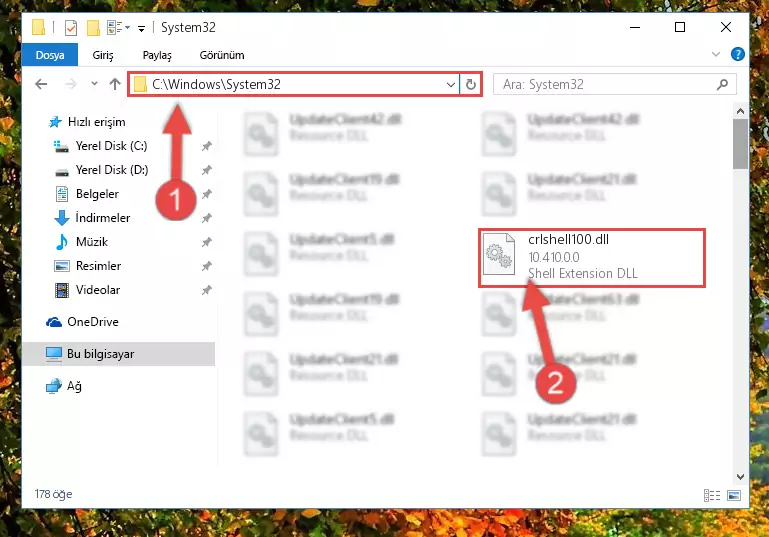Click pin icon next to Resimler
This screenshot has height=537, width=769.
pos(206,266)
